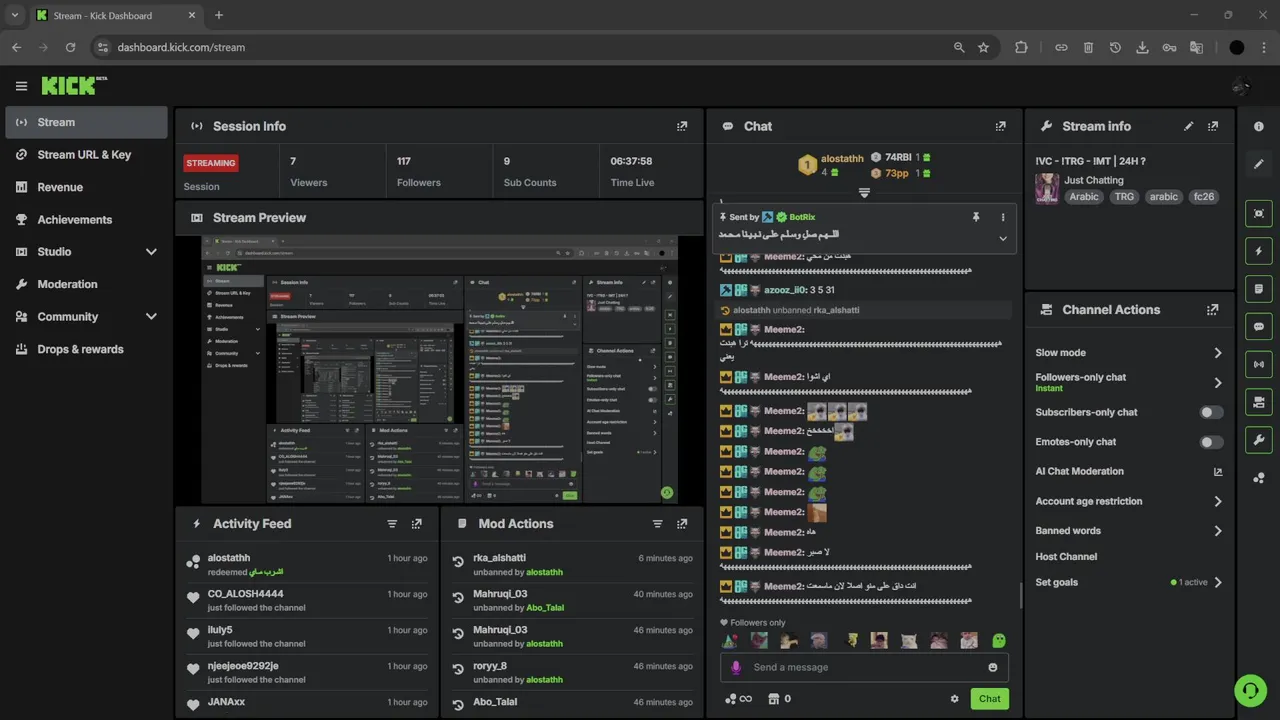The width and height of the screenshot is (1280, 720).
Task: Click the Stream Preview thumbnail
Action: tap(439, 370)
